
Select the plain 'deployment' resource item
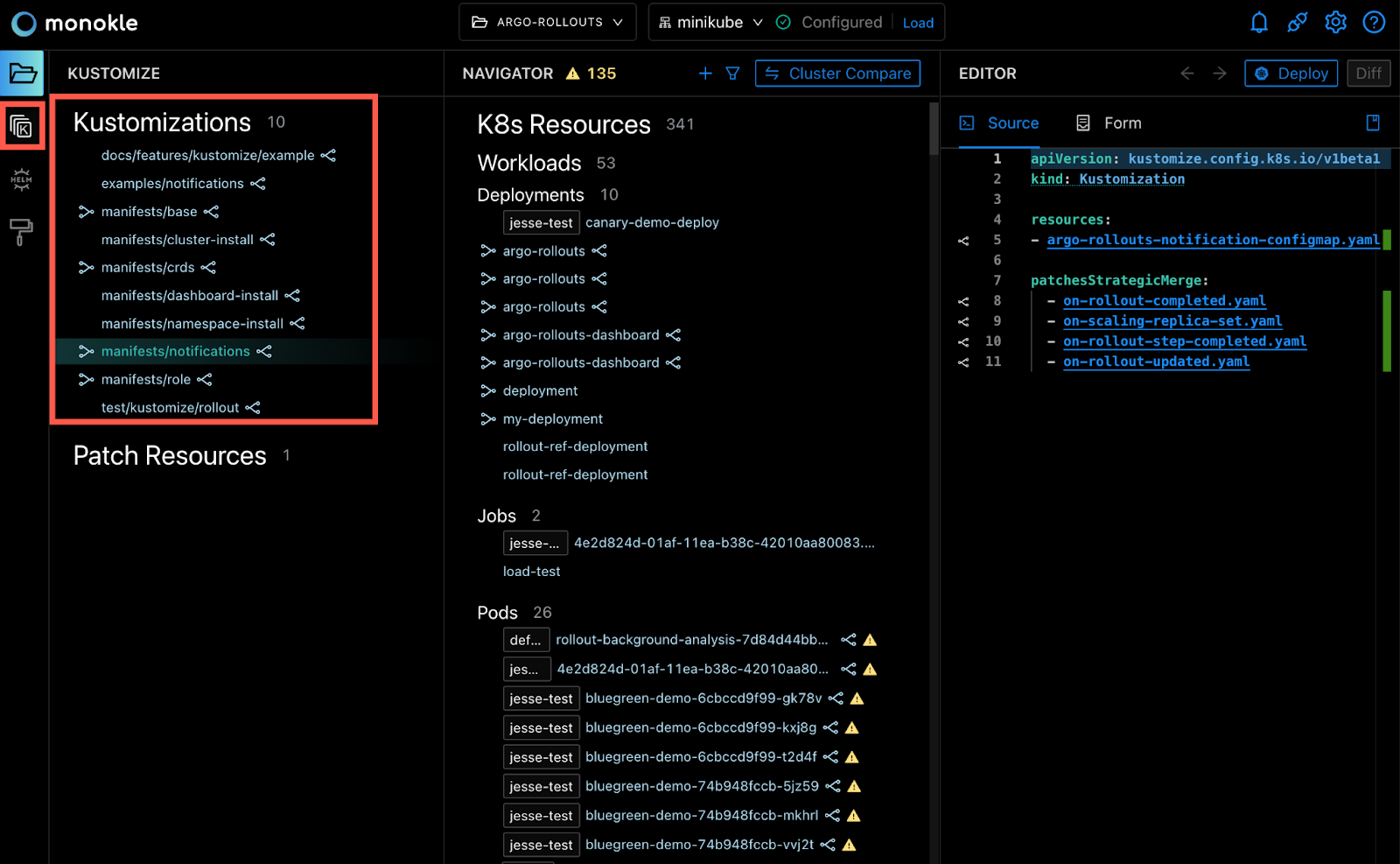tap(540, 391)
